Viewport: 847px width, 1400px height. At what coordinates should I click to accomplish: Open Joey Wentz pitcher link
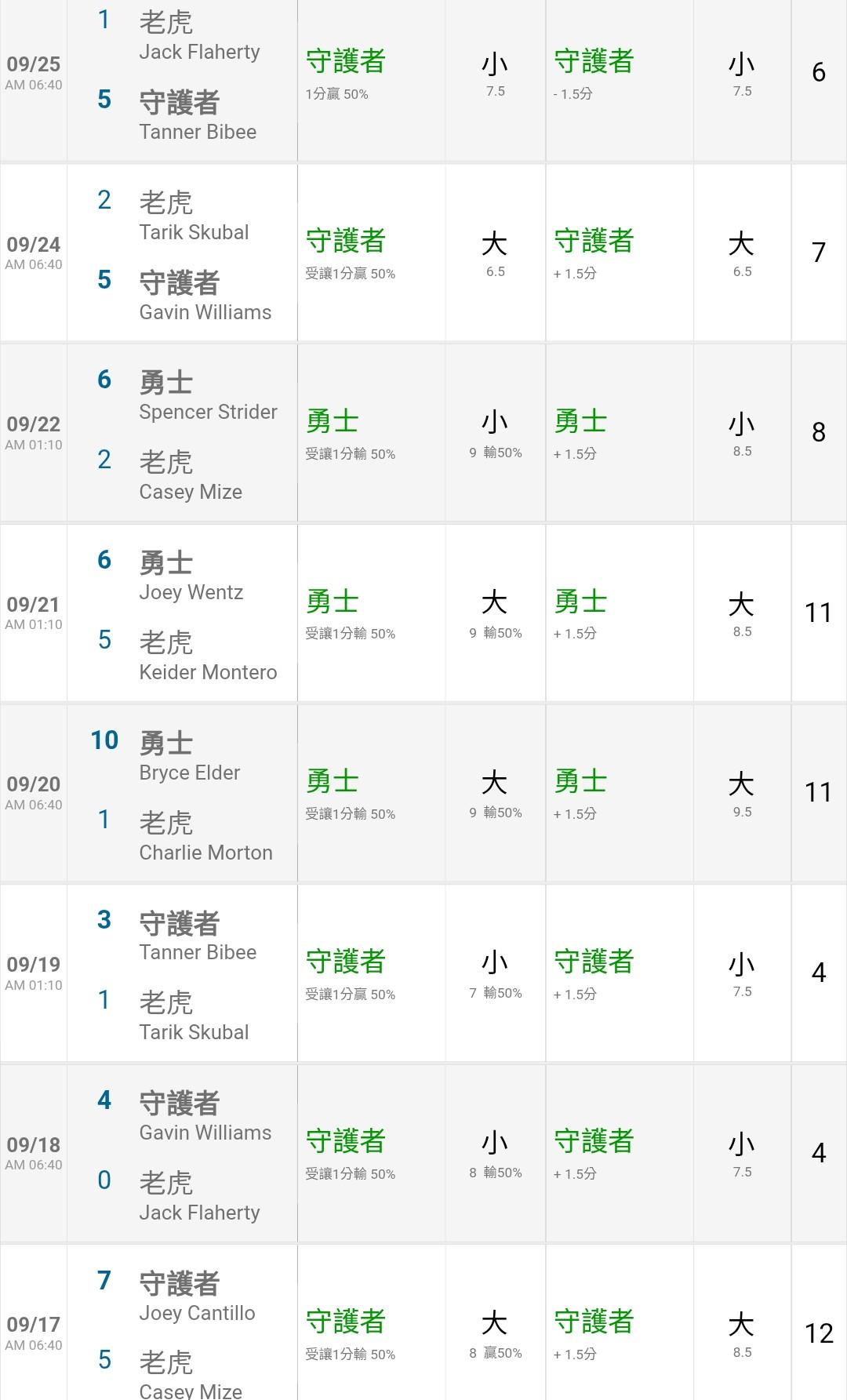[191, 592]
